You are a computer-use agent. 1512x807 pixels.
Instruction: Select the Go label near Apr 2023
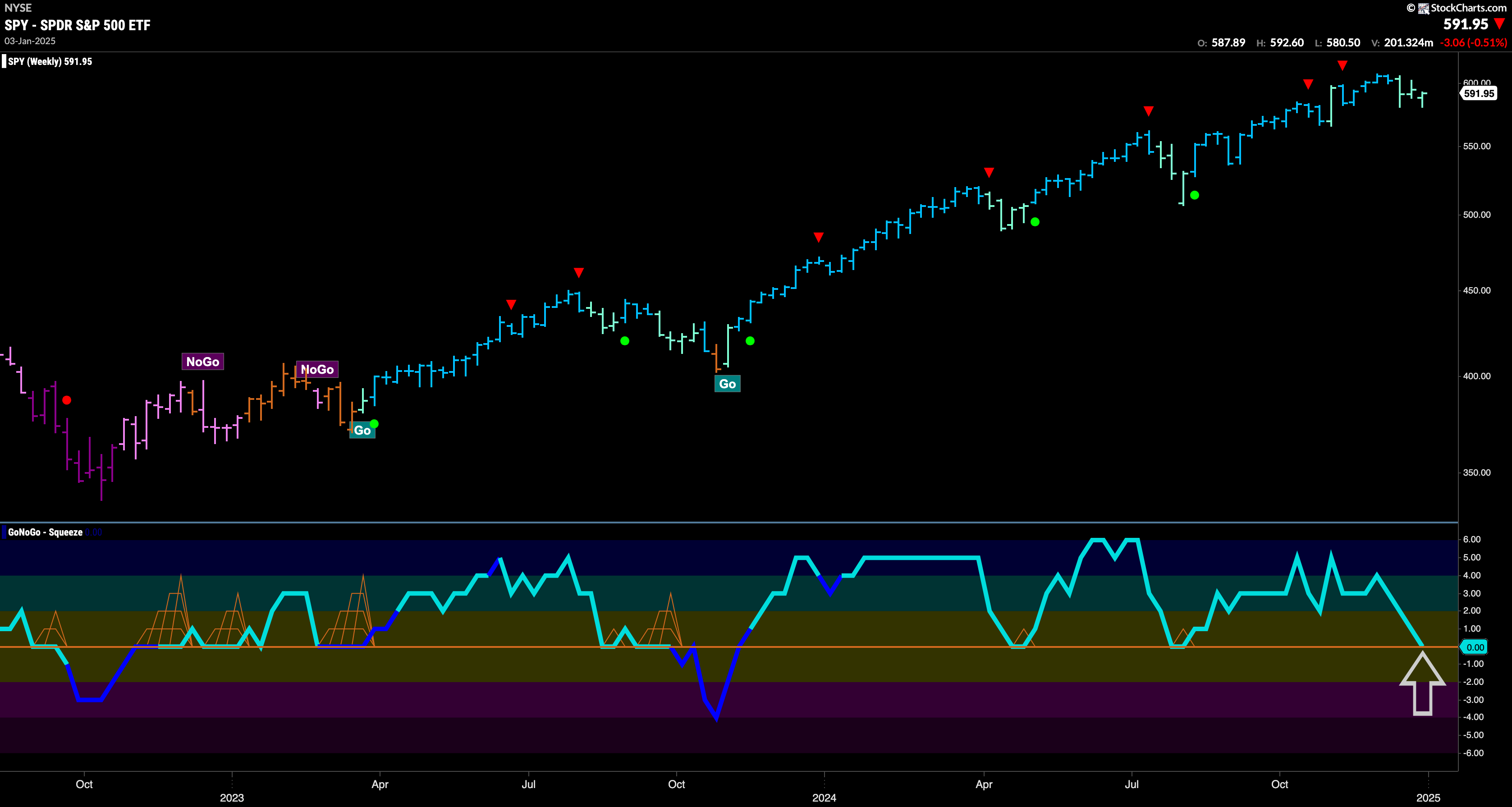(x=362, y=430)
